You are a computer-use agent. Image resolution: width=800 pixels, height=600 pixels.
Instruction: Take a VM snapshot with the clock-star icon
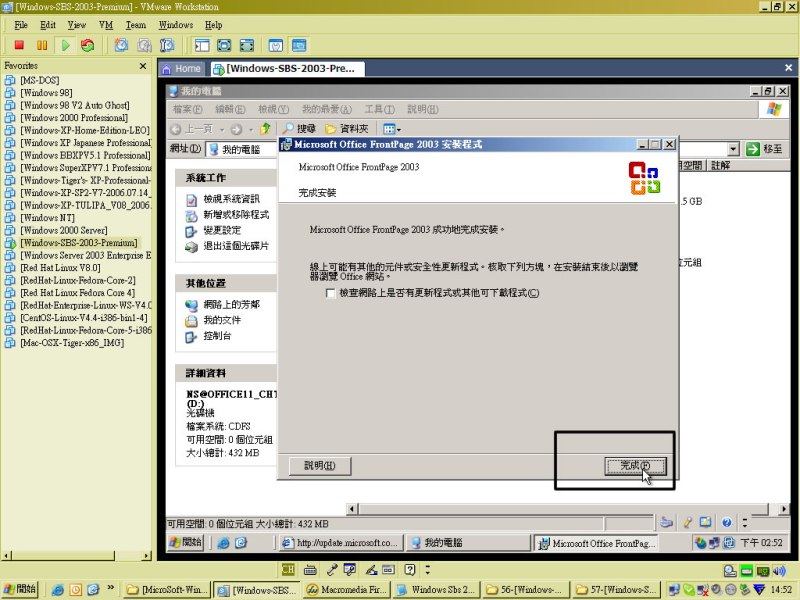click(x=121, y=45)
